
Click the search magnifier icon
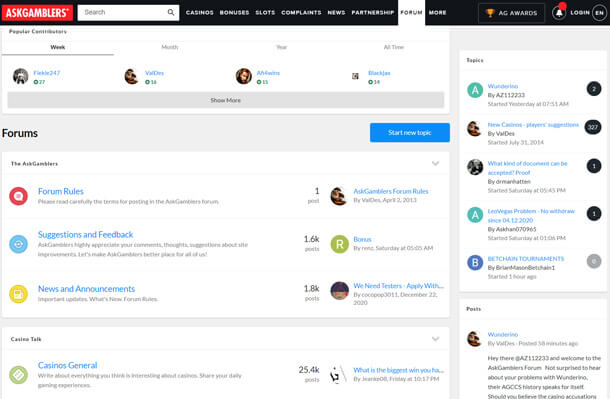click(x=171, y=12)
